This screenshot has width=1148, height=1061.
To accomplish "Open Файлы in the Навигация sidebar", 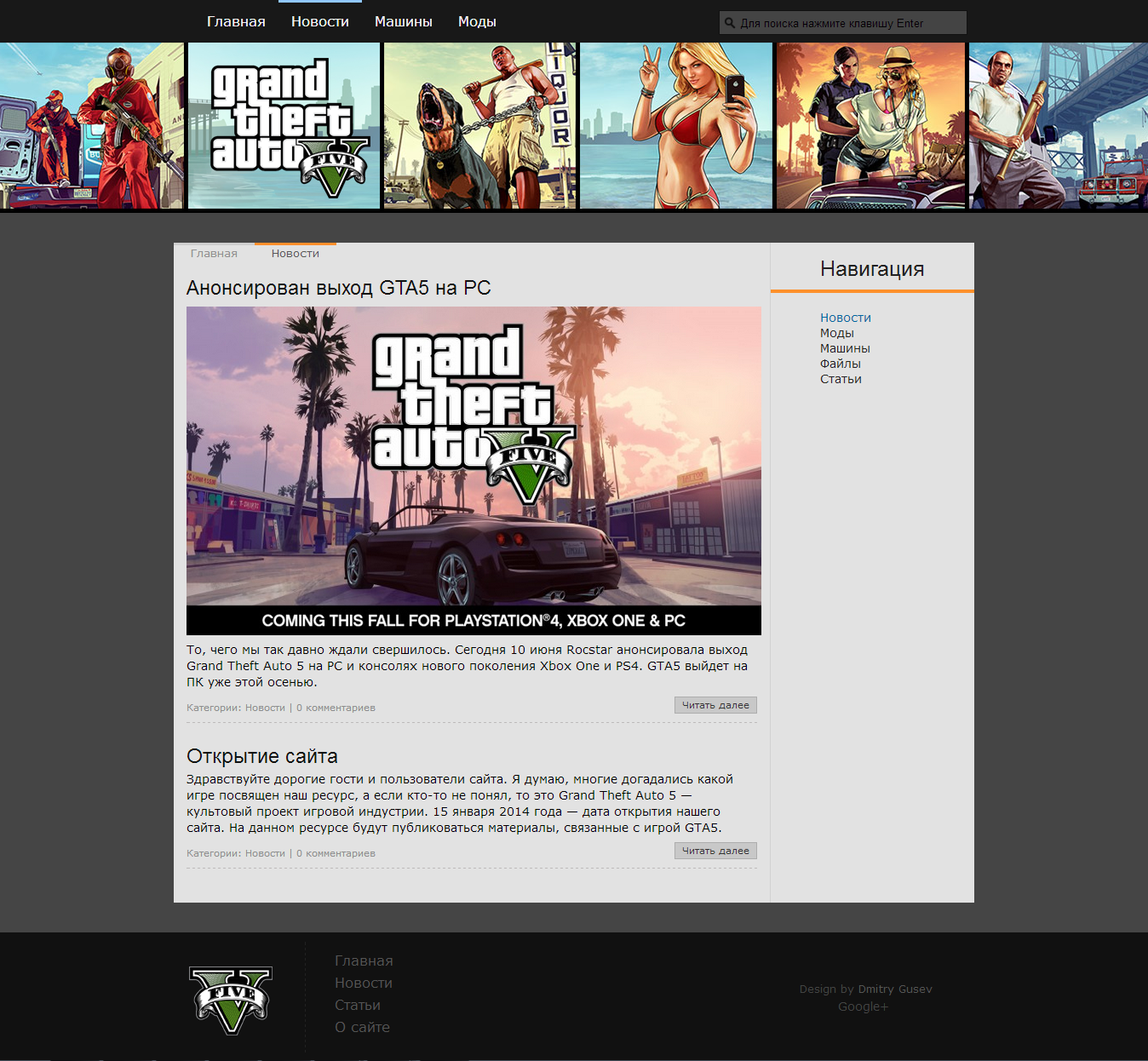I will coord(841,364).
